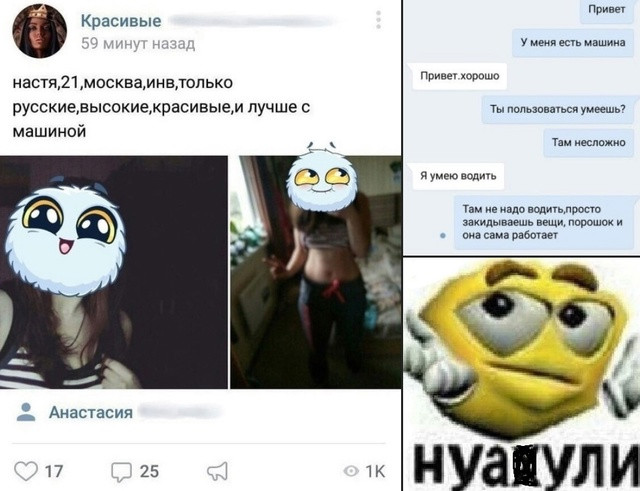
Task: Select the Там несложно message bubble
Action: click(589, 142)
